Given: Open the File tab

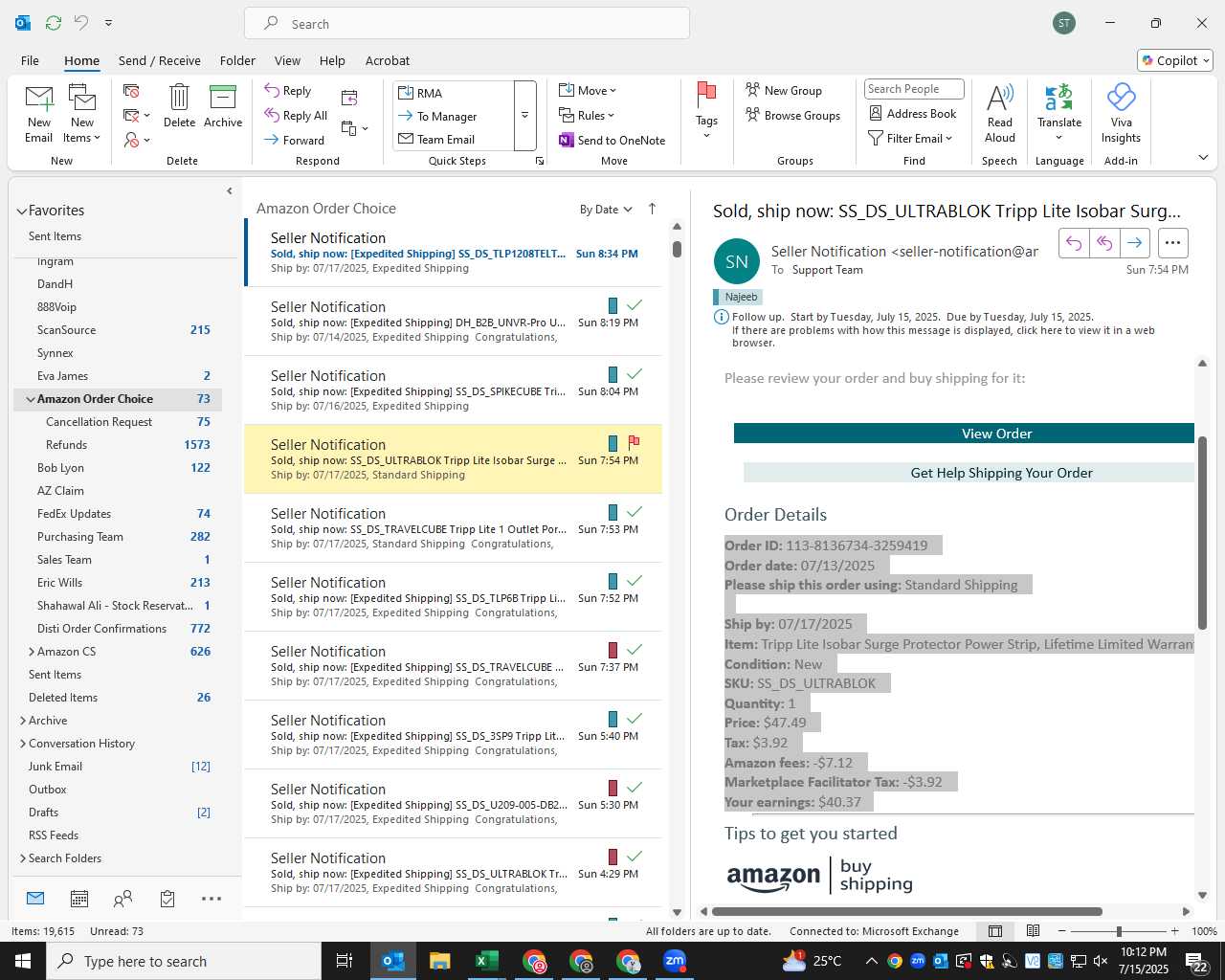Looking at the screenshot, I should 30,60.
